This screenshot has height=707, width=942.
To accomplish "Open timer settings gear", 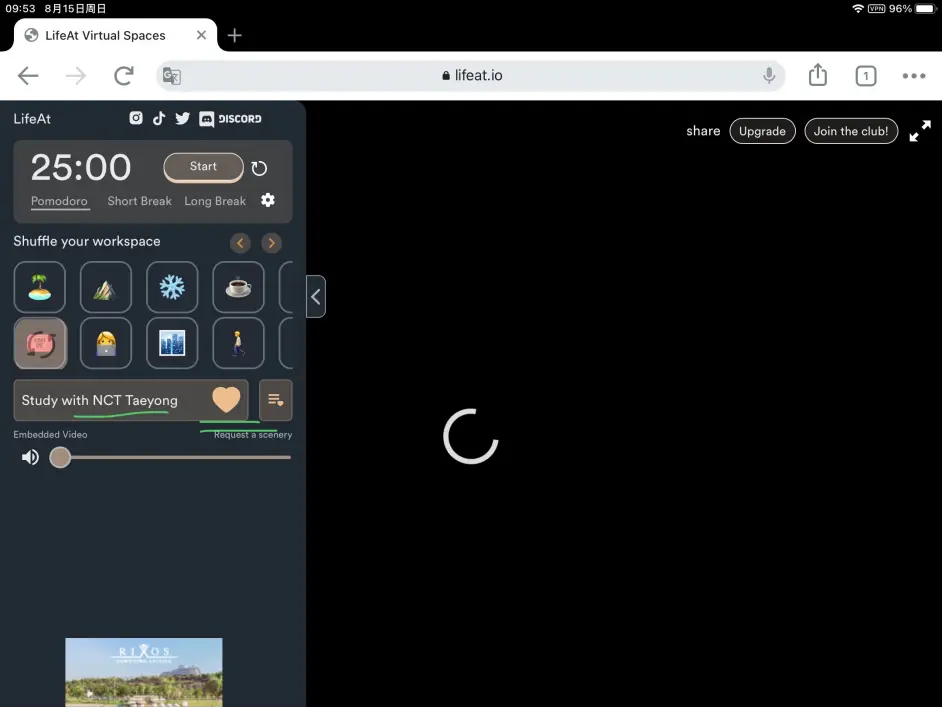I will pyautogui.click(x=268, y=200).
